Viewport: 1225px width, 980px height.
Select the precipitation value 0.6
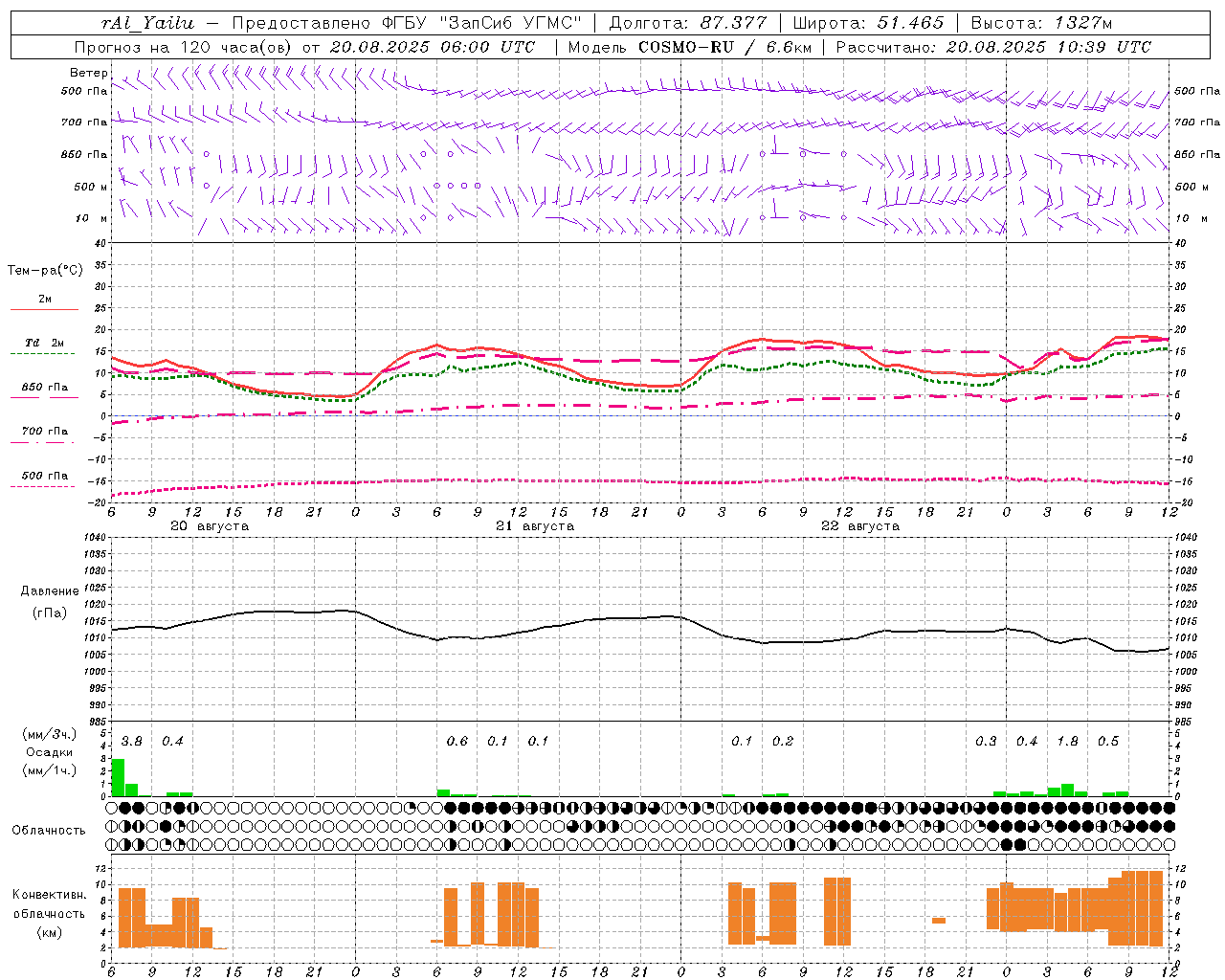coord(457,741)
